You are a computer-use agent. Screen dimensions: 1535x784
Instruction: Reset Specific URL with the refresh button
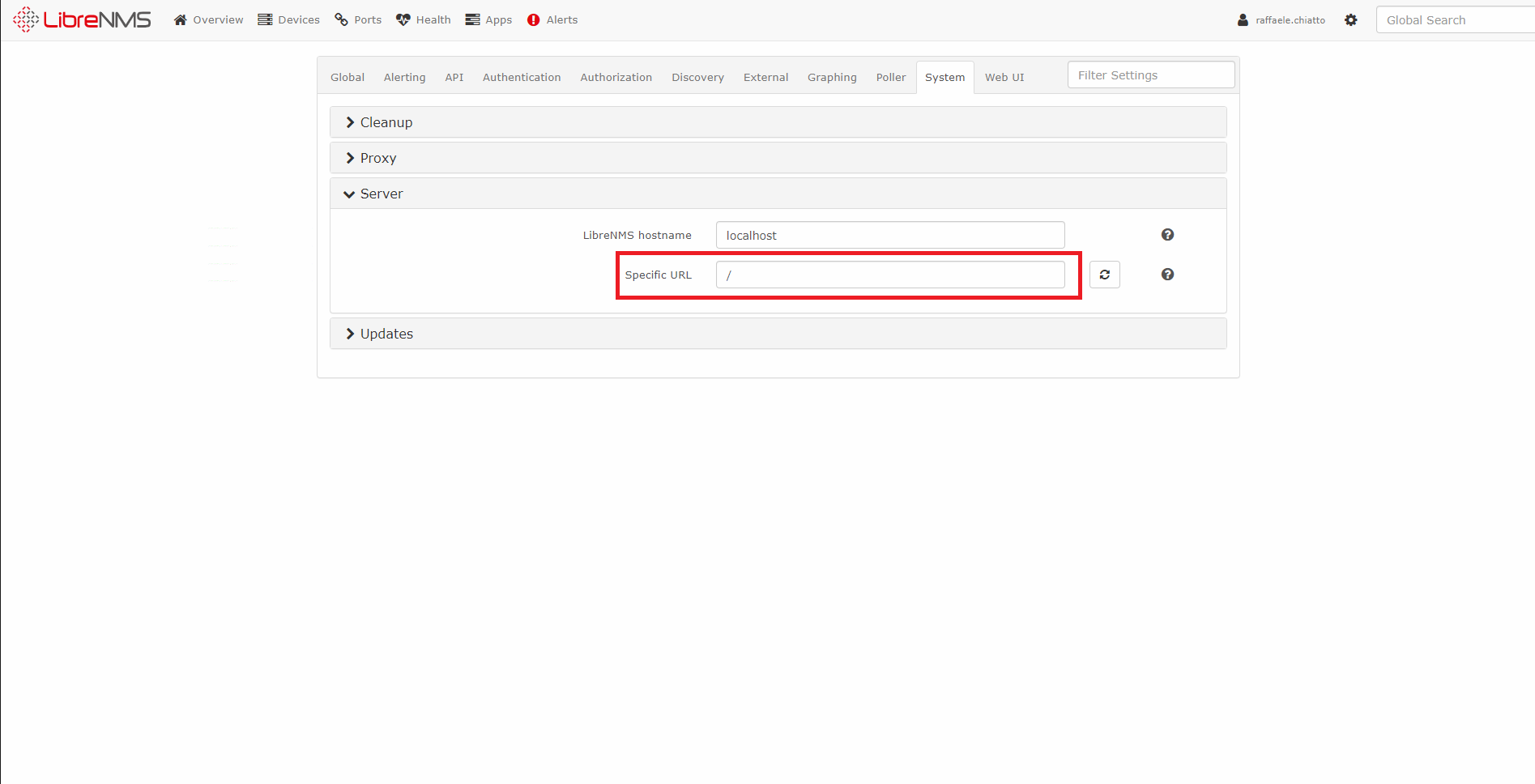click(1105, 275)
